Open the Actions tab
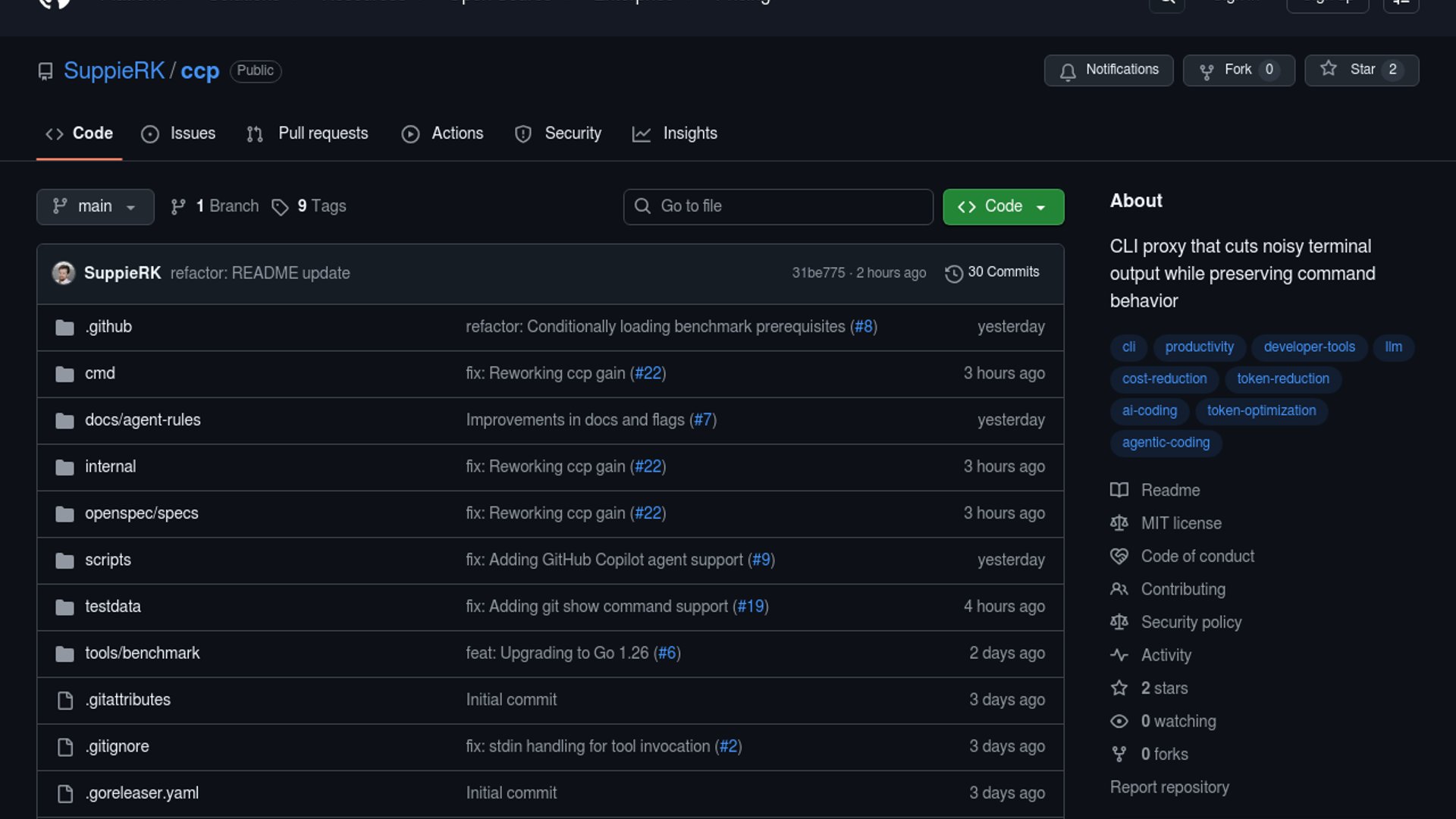 pos(443,133)
